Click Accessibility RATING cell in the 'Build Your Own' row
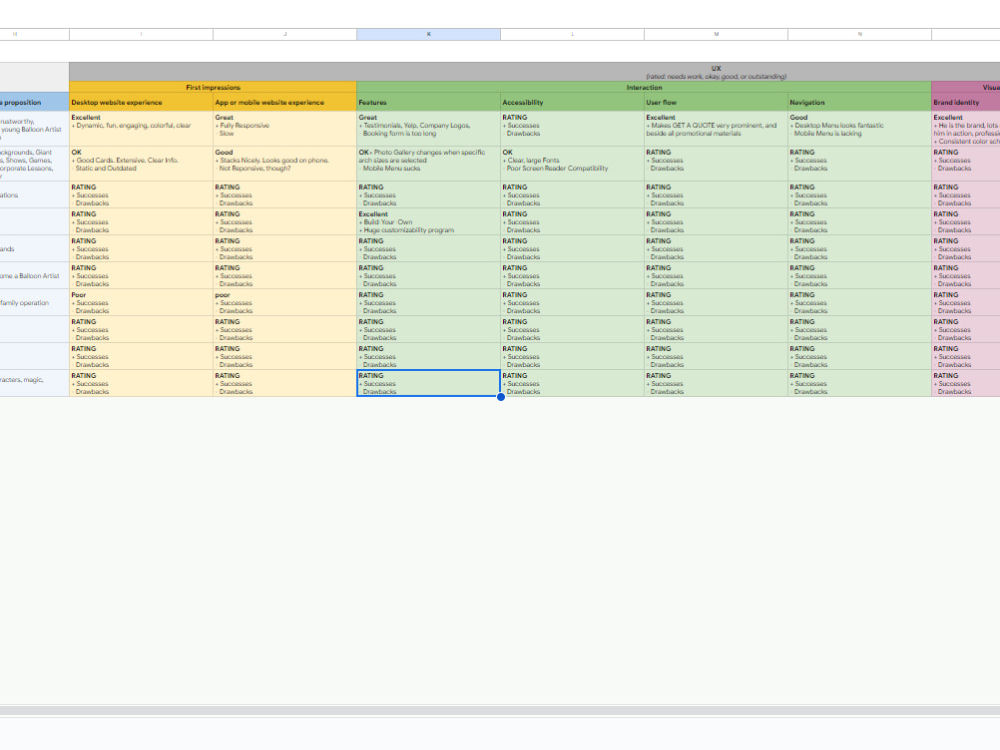Image resolution: width=1000 pixels, height=750 pixels. [x=572, y=222]
